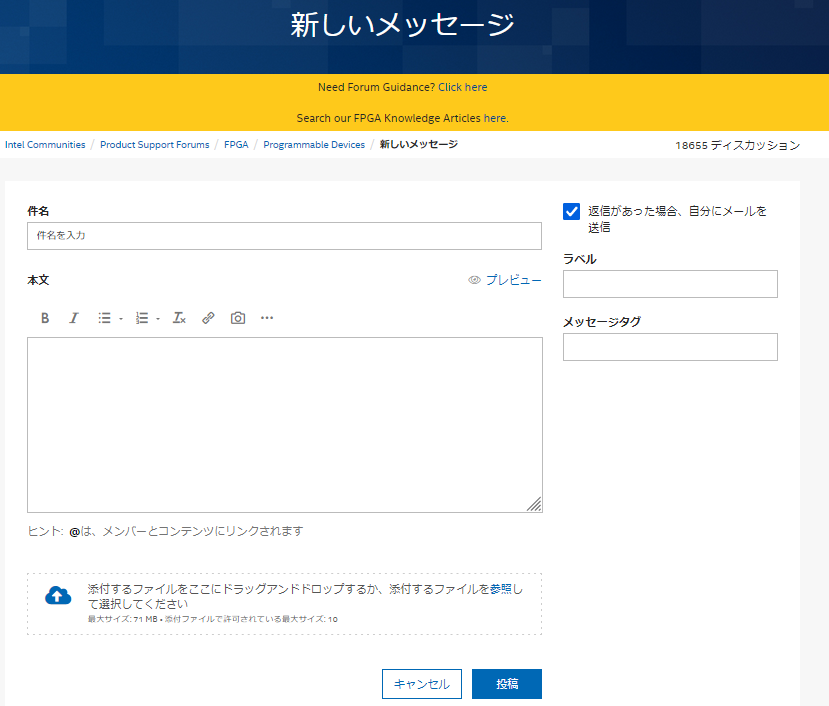Focus the ラベル input field
The height and width of the screenshot is (706, 829).
[x=670, y=284]
